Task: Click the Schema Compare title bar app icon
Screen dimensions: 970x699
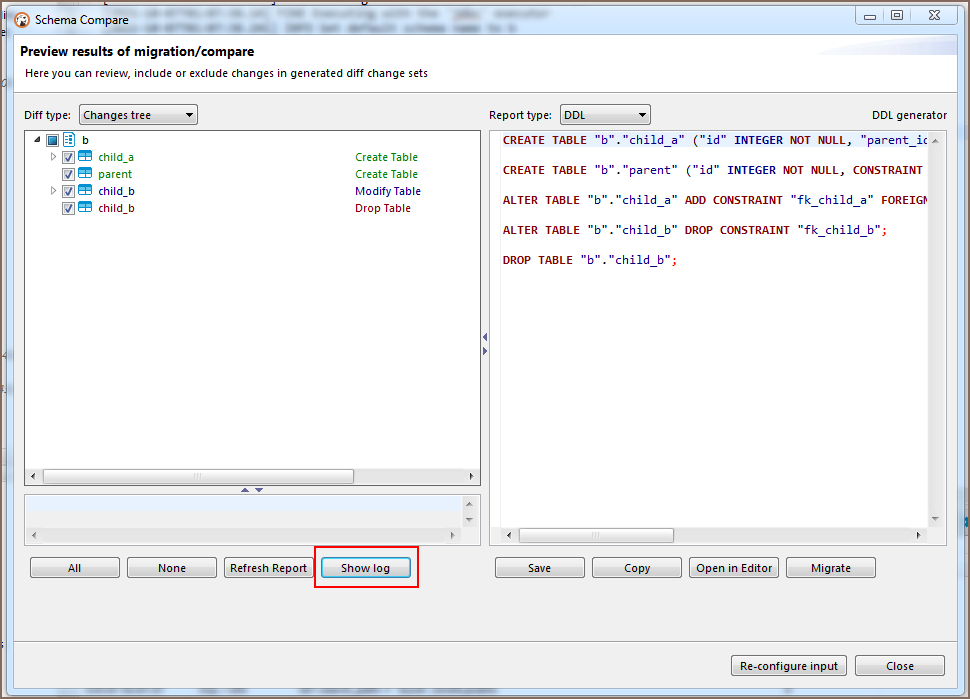Action: pyautogui.click(x=21, y=19)
